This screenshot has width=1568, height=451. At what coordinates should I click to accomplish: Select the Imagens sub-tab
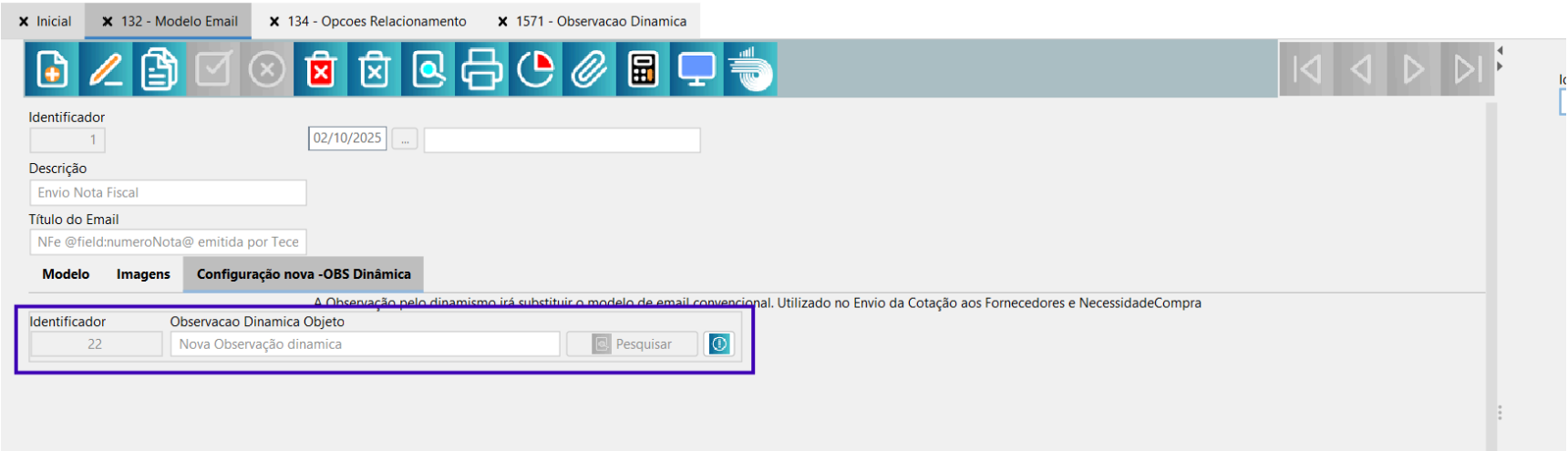pos(143,274)
